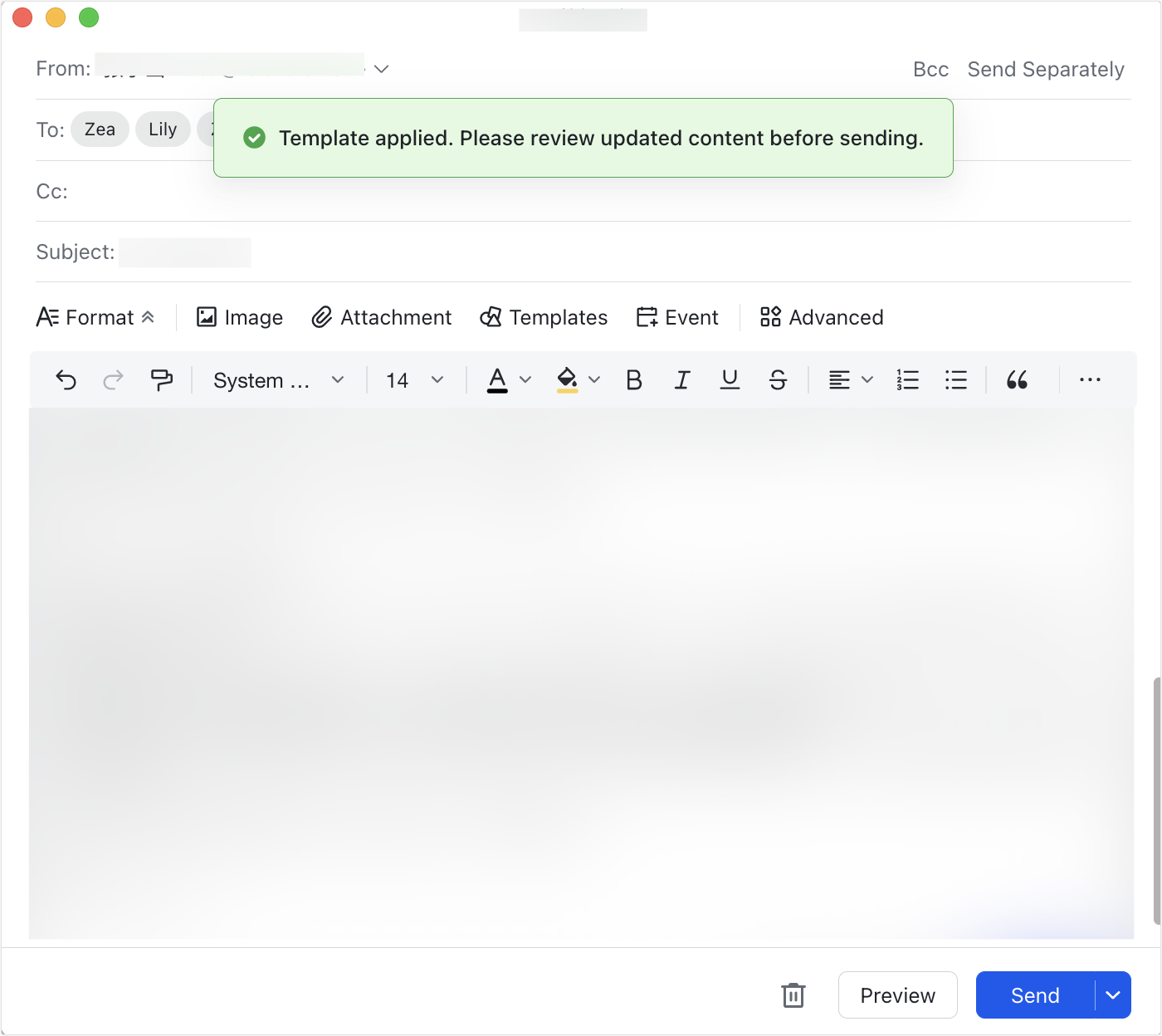The width and height of the screenshot is (1162, 1036).
Task: Expand the alignment options arrow
Action: 867,380
